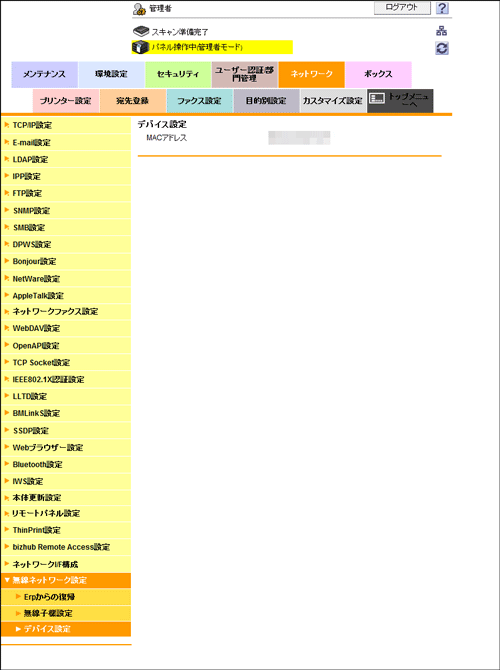Select デバイス設定 sub-item
The width and height of the screenshot is (500, 670).
click(x=66, y=629)
